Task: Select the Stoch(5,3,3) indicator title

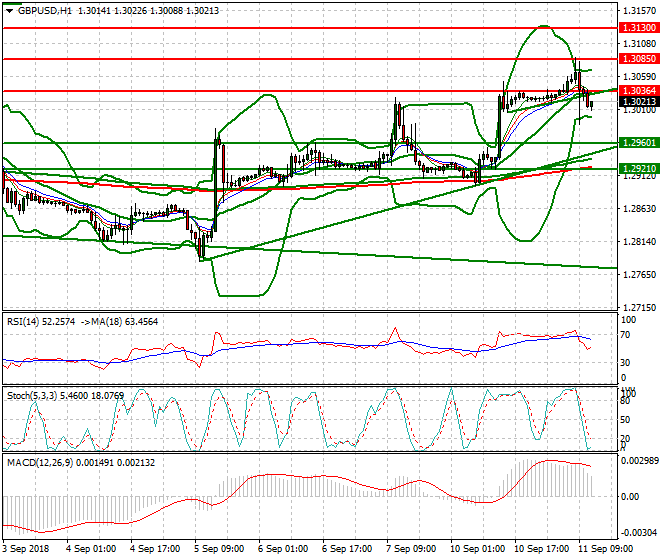Action: (x=31, y=396)
